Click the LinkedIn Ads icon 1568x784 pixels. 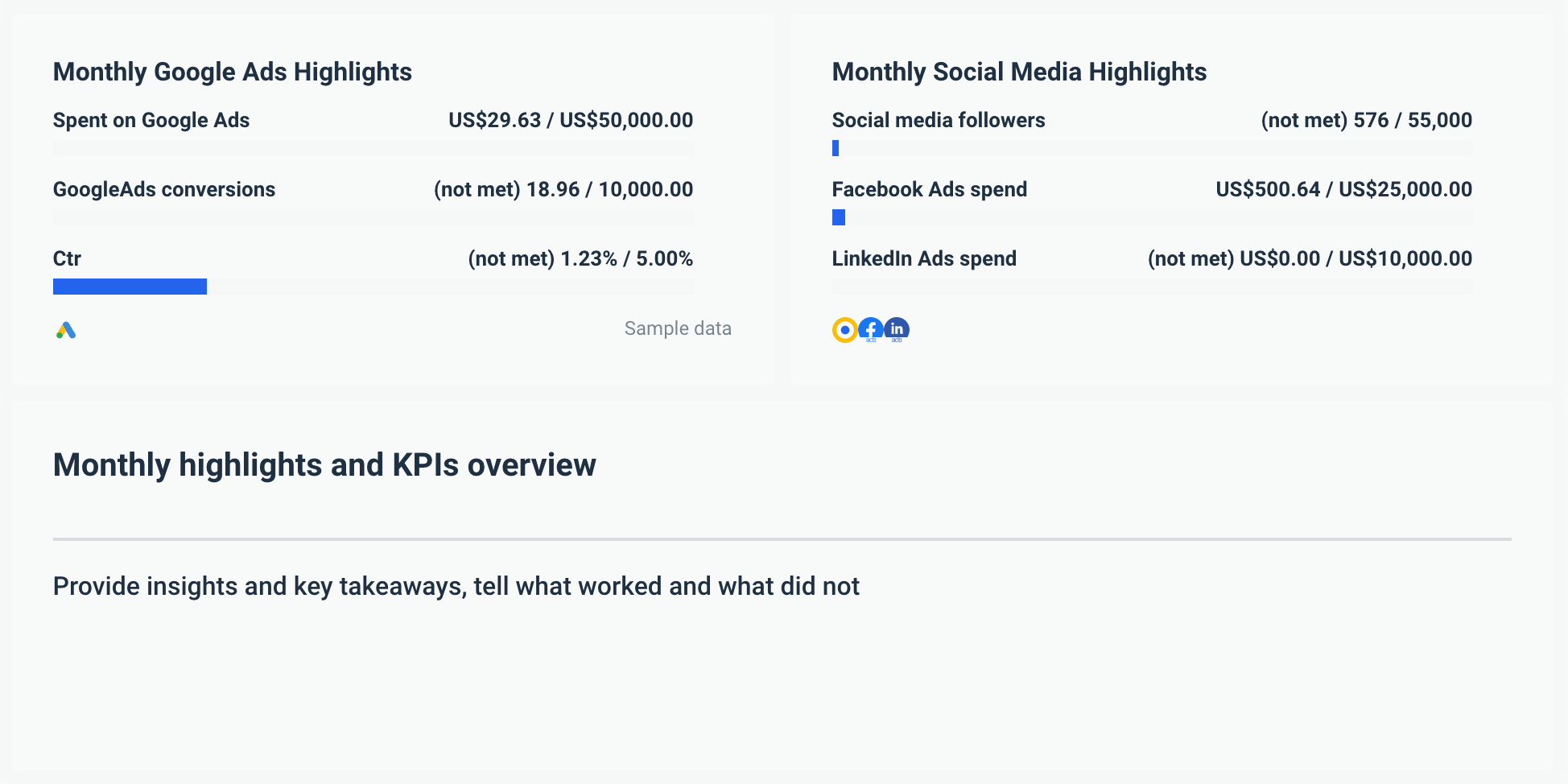pyautogui.click(x=896, y=328)
